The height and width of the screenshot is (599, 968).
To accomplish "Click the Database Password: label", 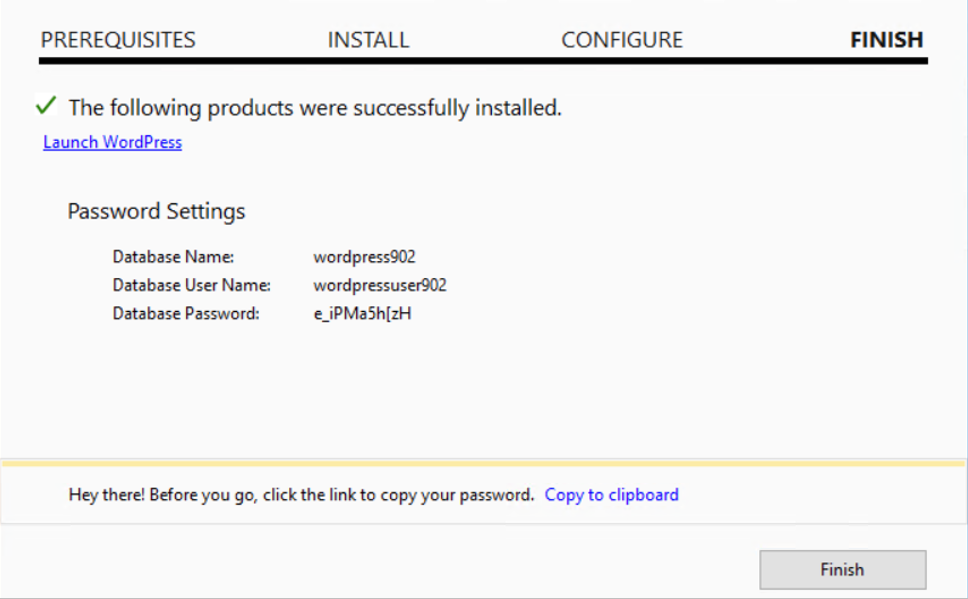I will click(x=186, y=314).
